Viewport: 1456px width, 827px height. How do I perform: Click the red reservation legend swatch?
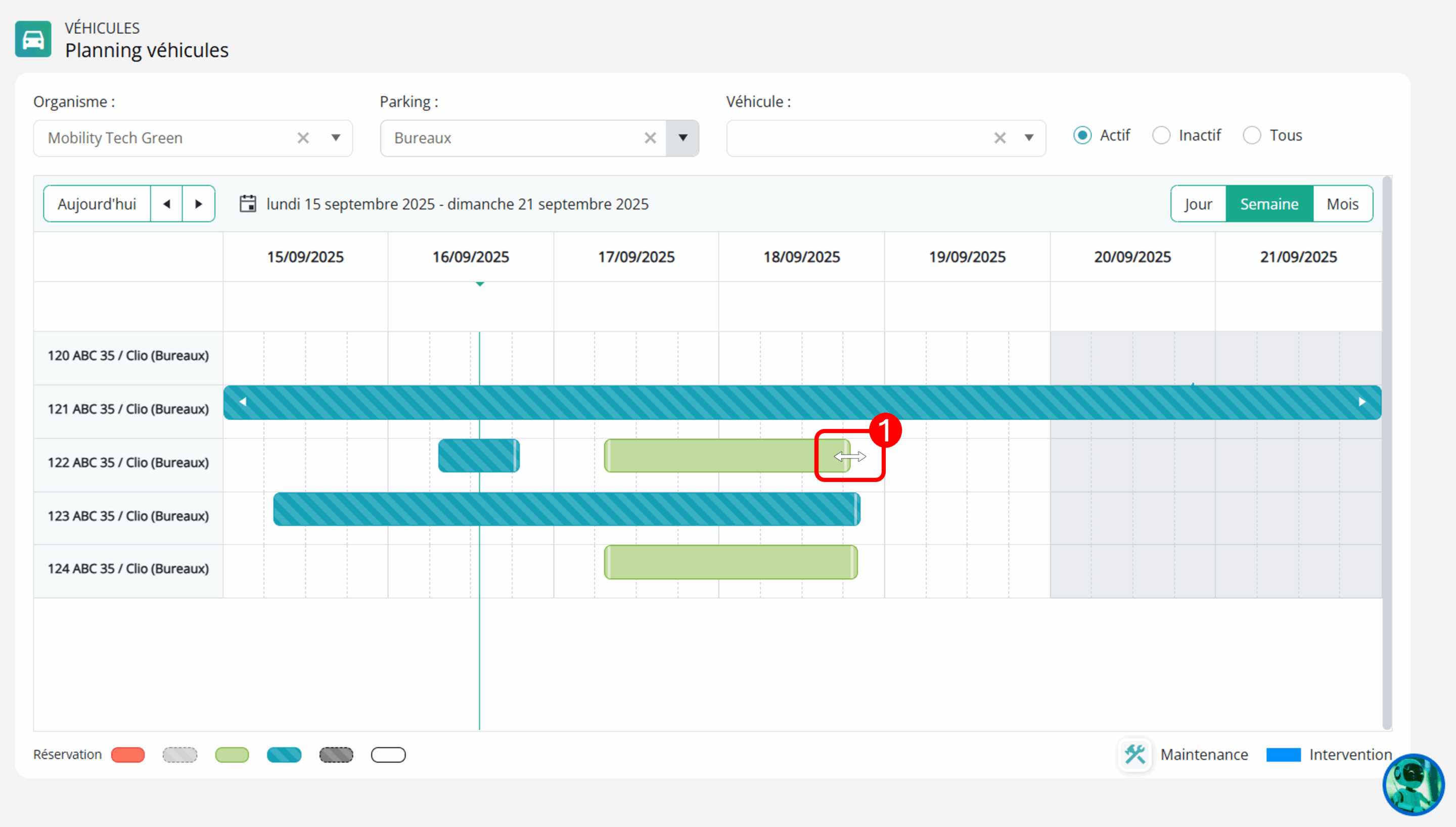pos(128,755)
